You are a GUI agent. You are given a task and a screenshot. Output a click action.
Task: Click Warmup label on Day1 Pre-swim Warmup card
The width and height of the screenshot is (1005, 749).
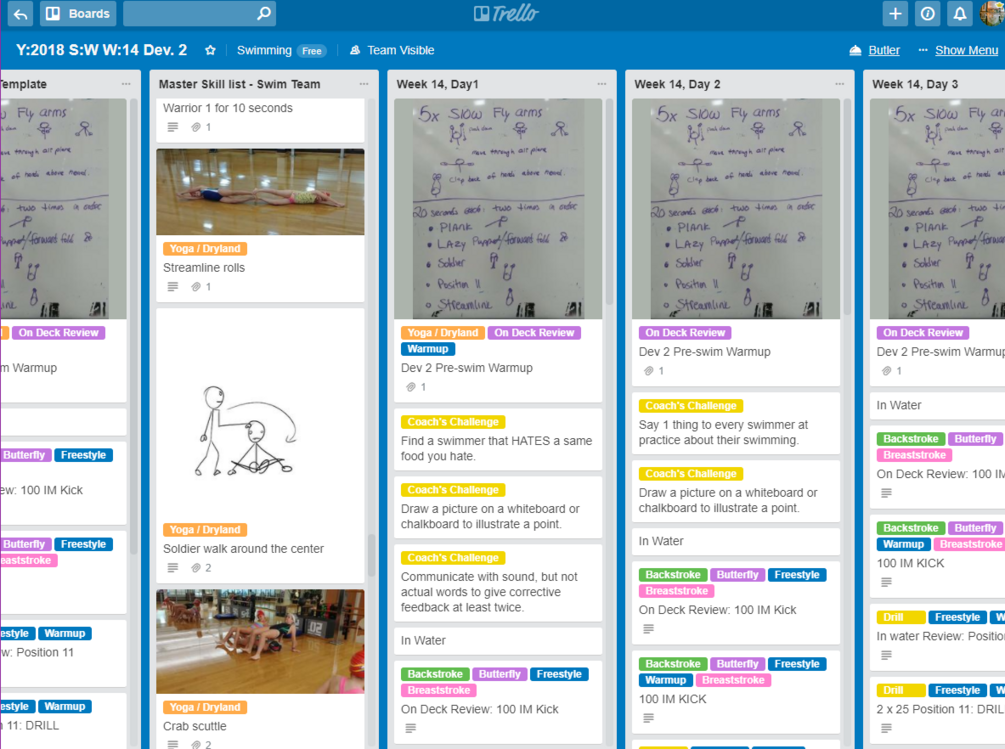click(x=428, y=349)
